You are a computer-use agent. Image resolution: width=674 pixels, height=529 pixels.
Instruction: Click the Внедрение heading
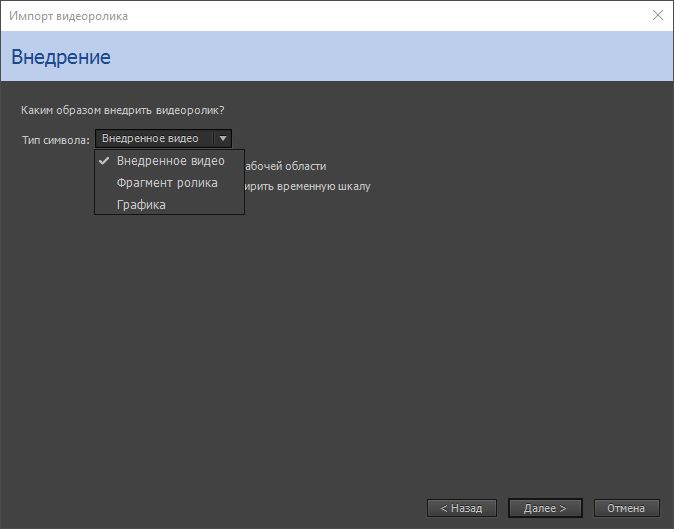(61, 57)
